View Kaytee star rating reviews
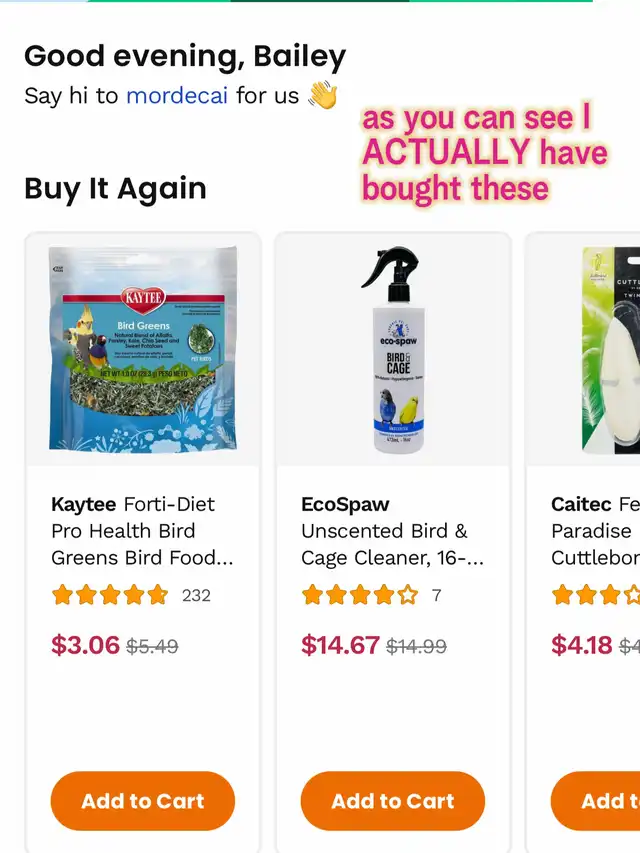Image resolution: width=640 pixels, height=853 pixels. 110,595
